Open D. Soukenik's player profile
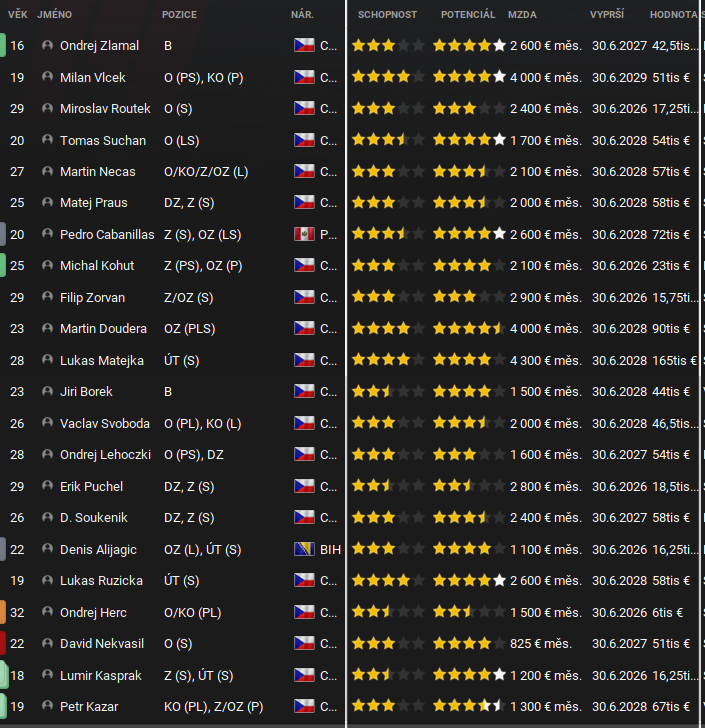Image resolution: width=705 pixels, height=728 pixels. pos(94,518)
